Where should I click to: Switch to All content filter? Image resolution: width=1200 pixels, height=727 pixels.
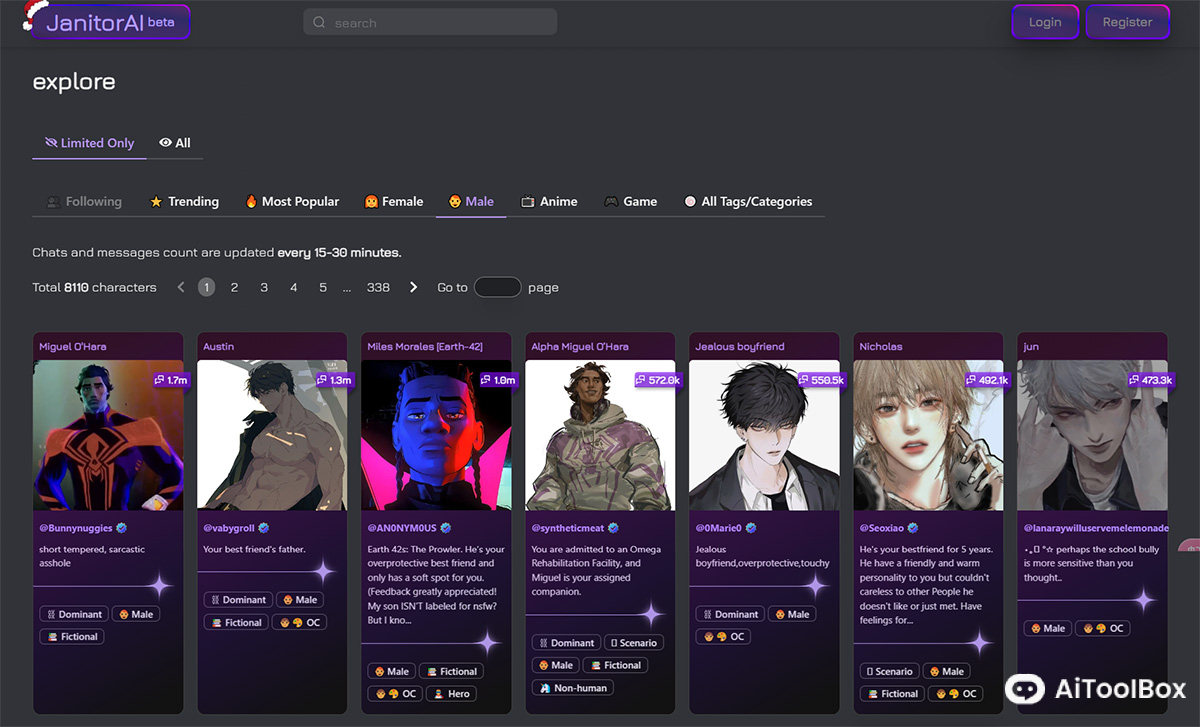point(175,143)
